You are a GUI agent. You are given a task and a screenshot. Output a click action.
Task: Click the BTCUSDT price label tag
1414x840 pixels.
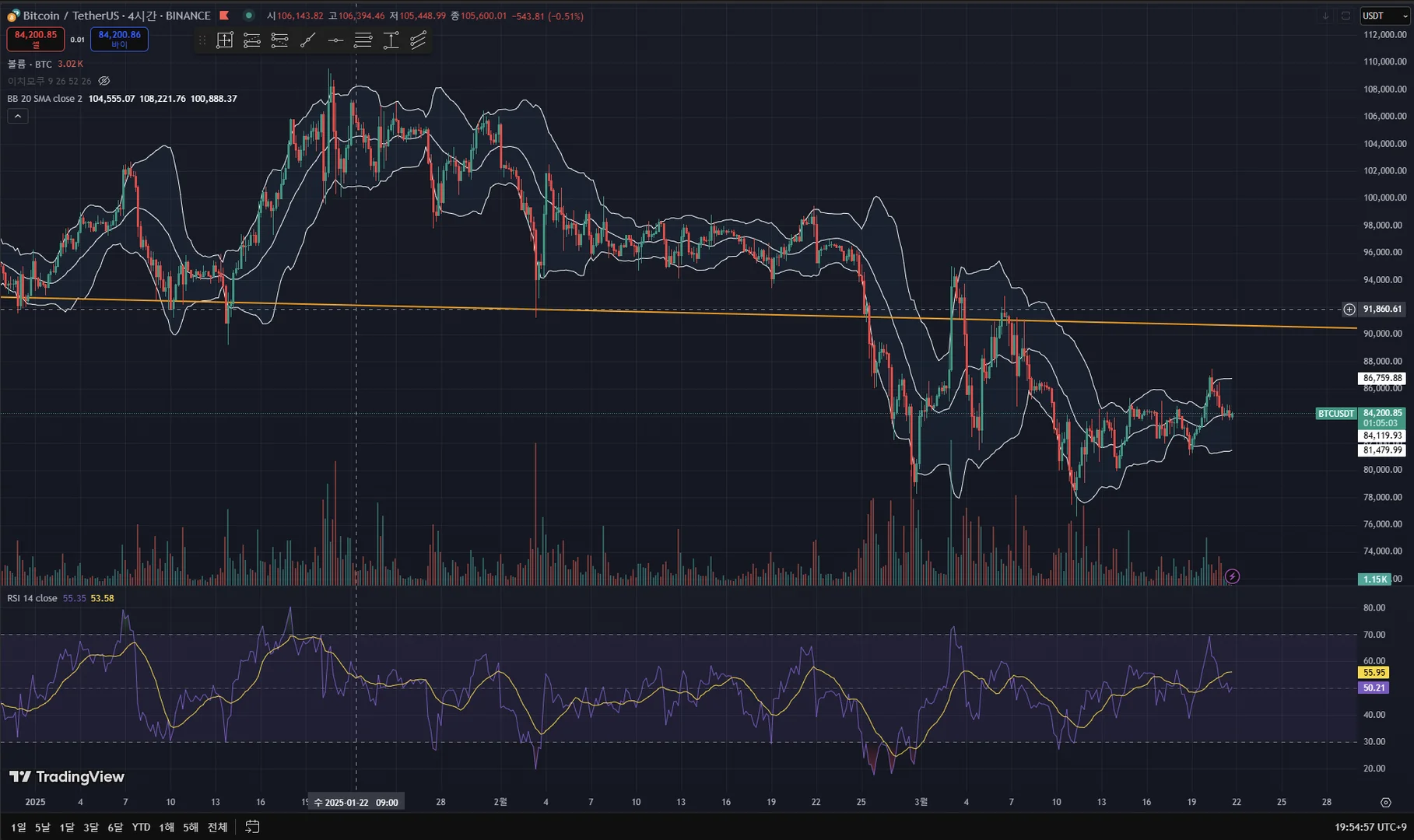click(1336, 414)
